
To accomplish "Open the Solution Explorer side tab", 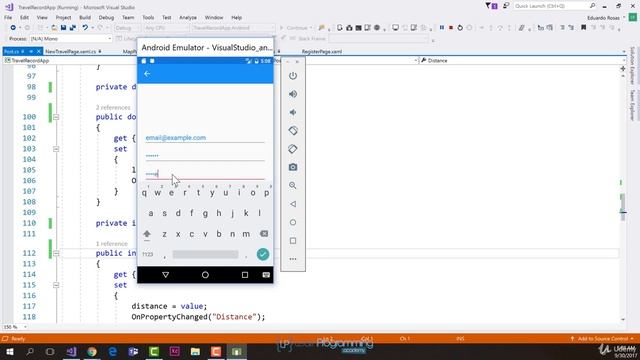I will (632, 65).
